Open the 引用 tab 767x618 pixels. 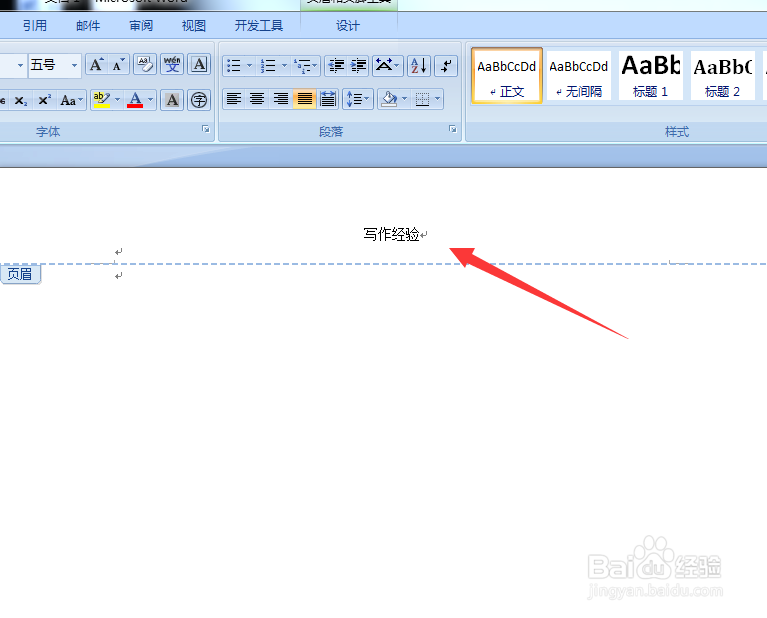[35, 25]
